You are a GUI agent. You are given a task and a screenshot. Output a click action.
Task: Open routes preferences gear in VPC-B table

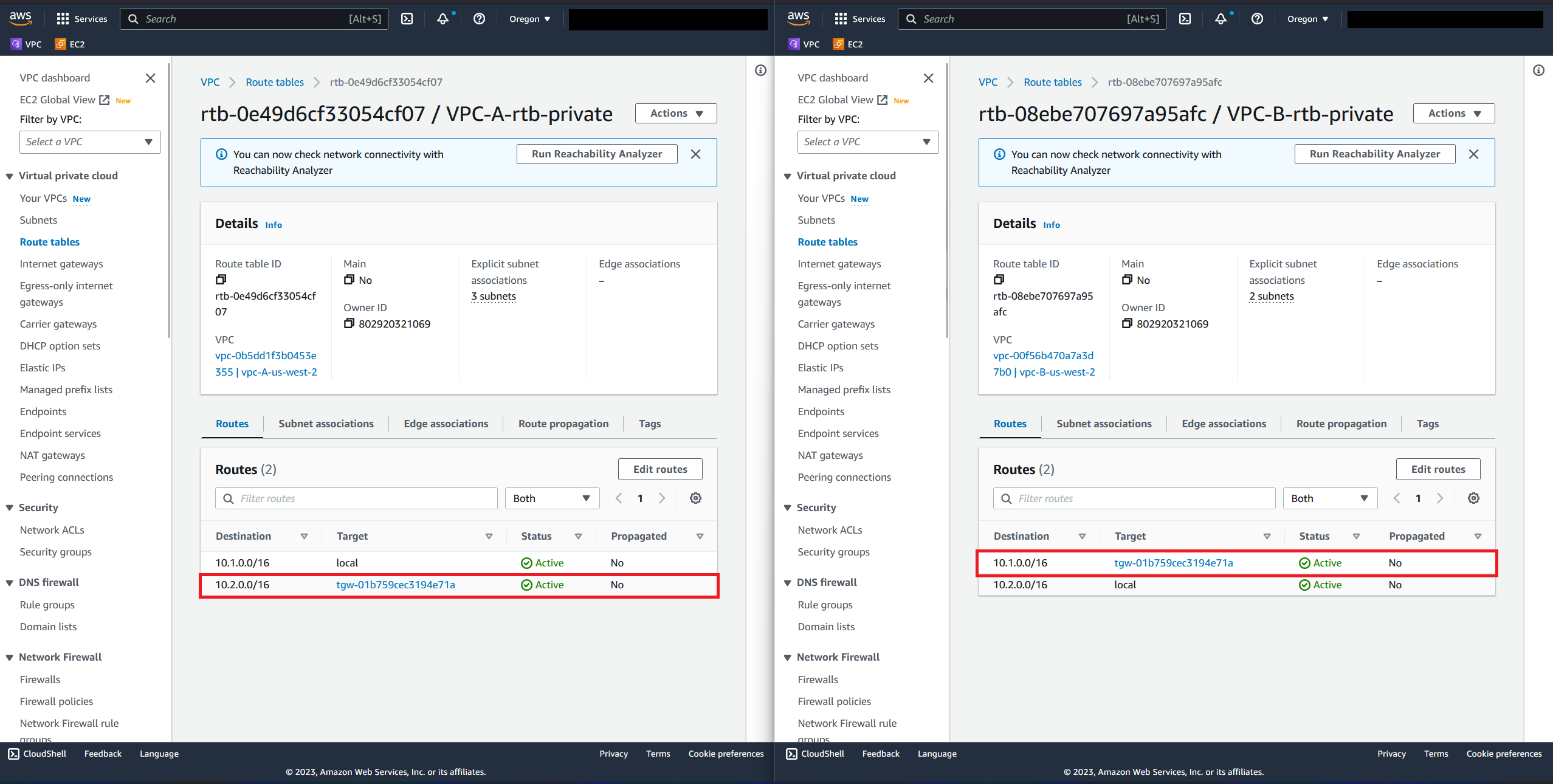(x=1473, y=498)
